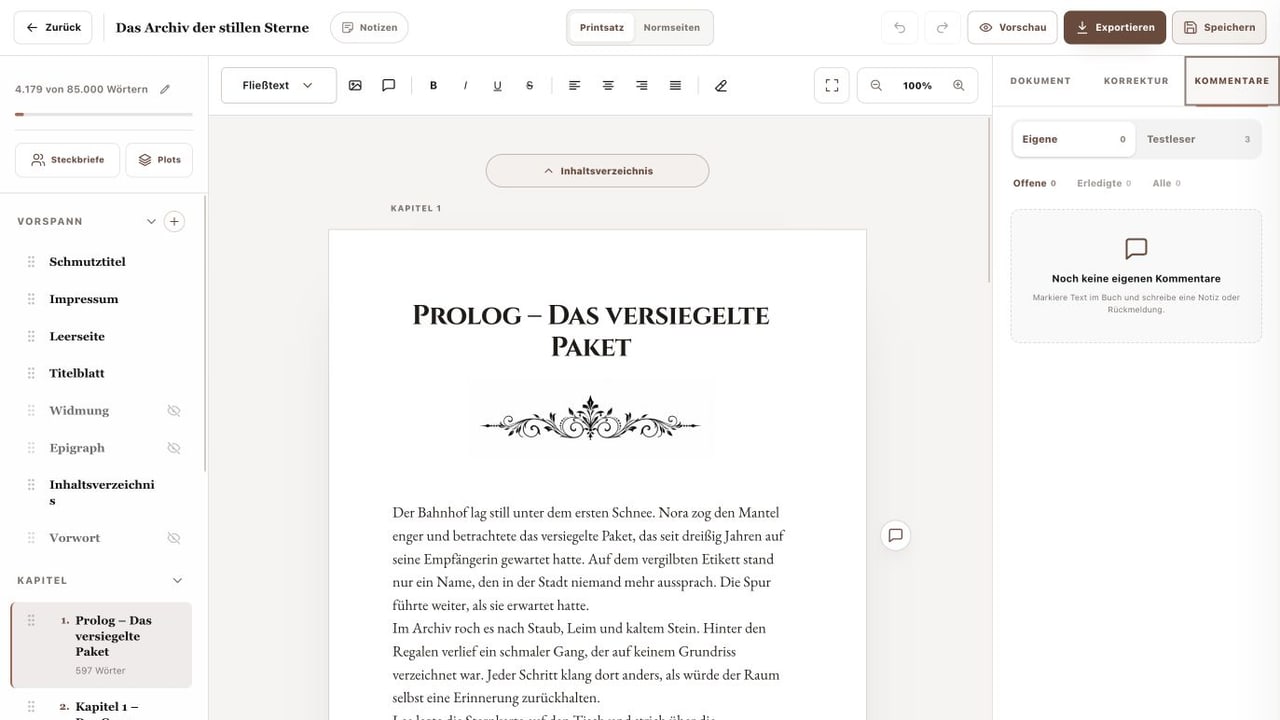1280x720 pixels.
Task: Zoom in the page
Action: [x=958, y=86]
